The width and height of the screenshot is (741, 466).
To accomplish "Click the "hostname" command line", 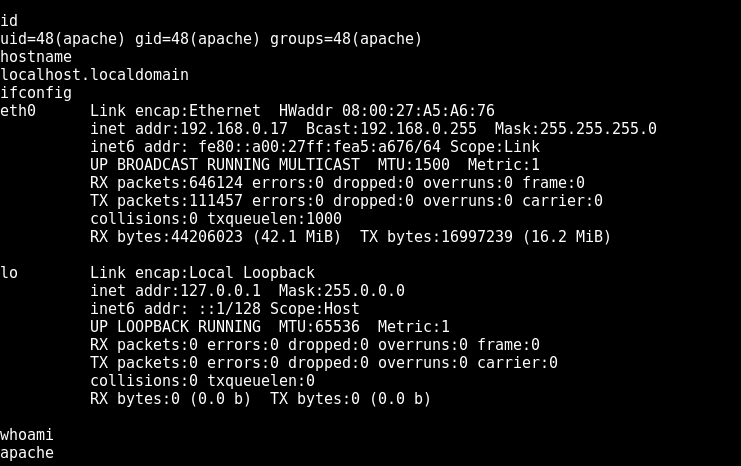I will tap(36, 57).
